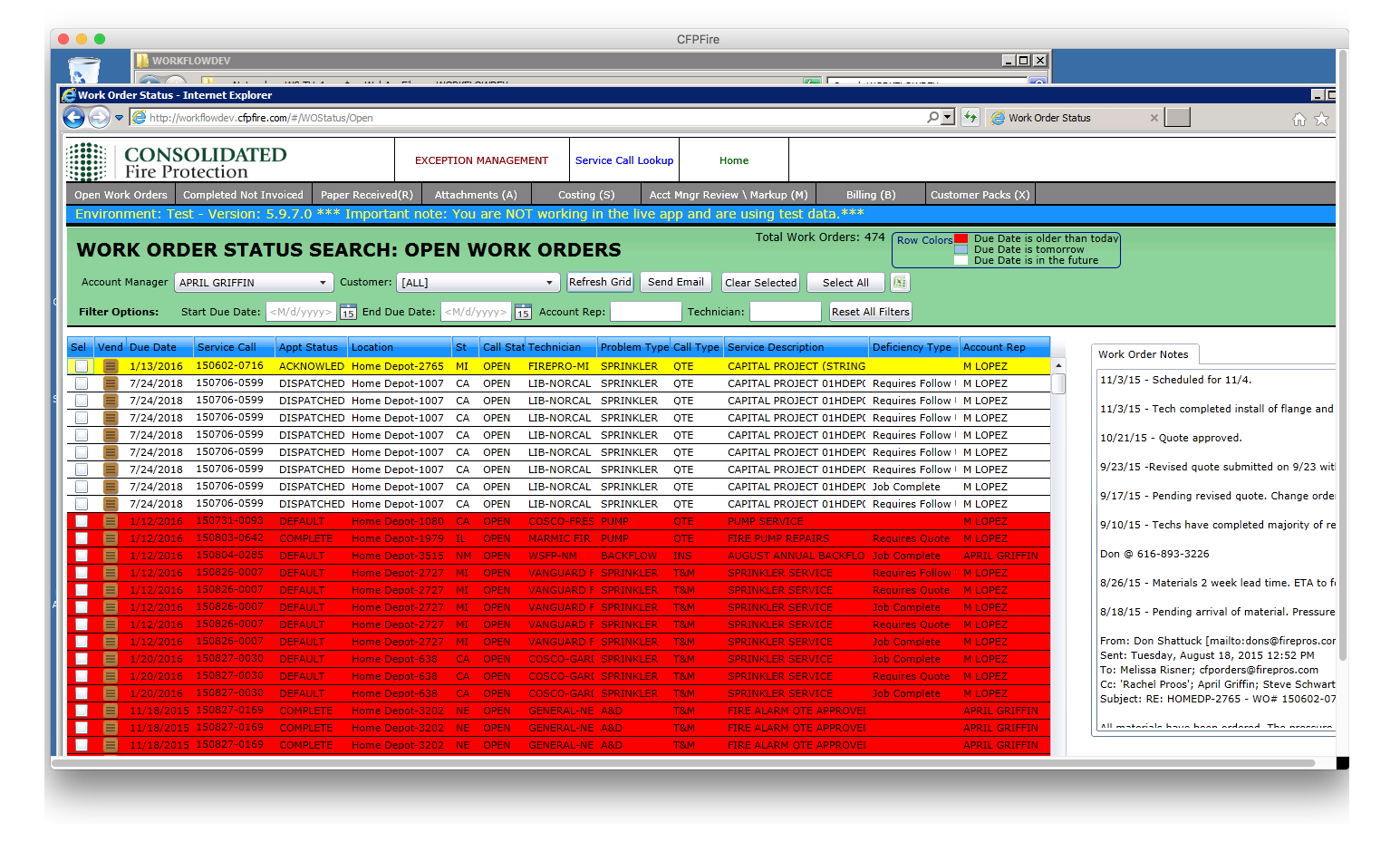Open vendor notes icon for service call 150803-0642

111,538
